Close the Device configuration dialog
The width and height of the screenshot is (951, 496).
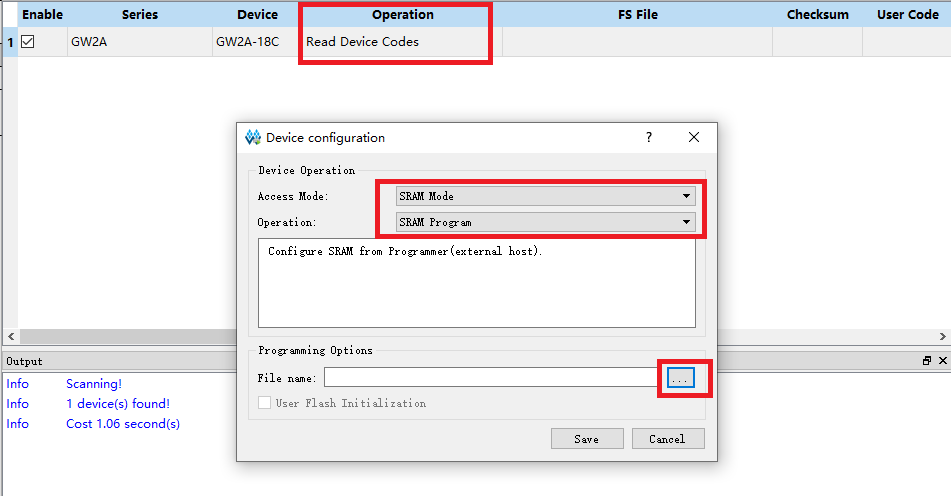tap(694, 137)
